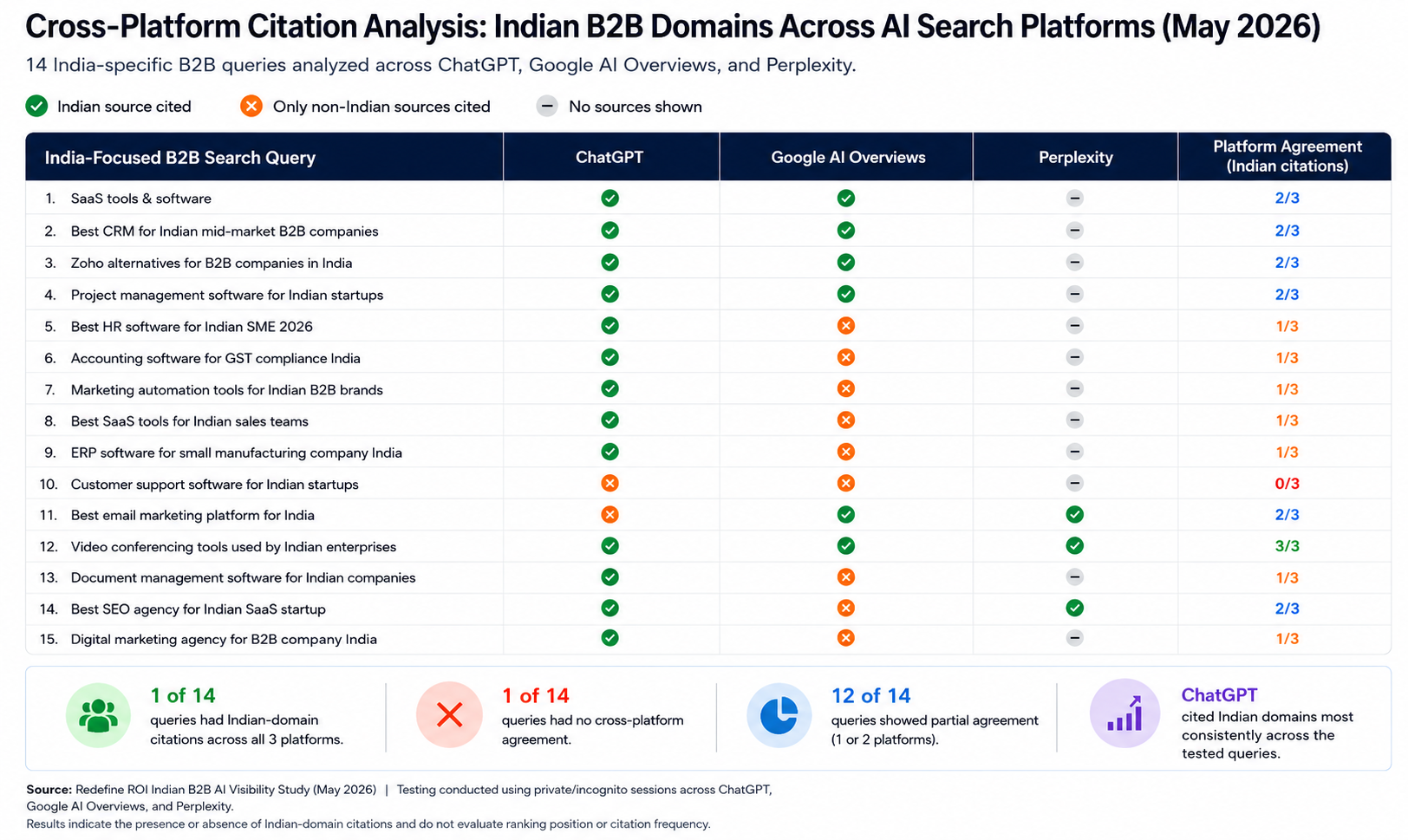1408x840 pixels.
Task: Click Google checkmark in Video conferencing tools row
Action: click(x=846, y=546)
